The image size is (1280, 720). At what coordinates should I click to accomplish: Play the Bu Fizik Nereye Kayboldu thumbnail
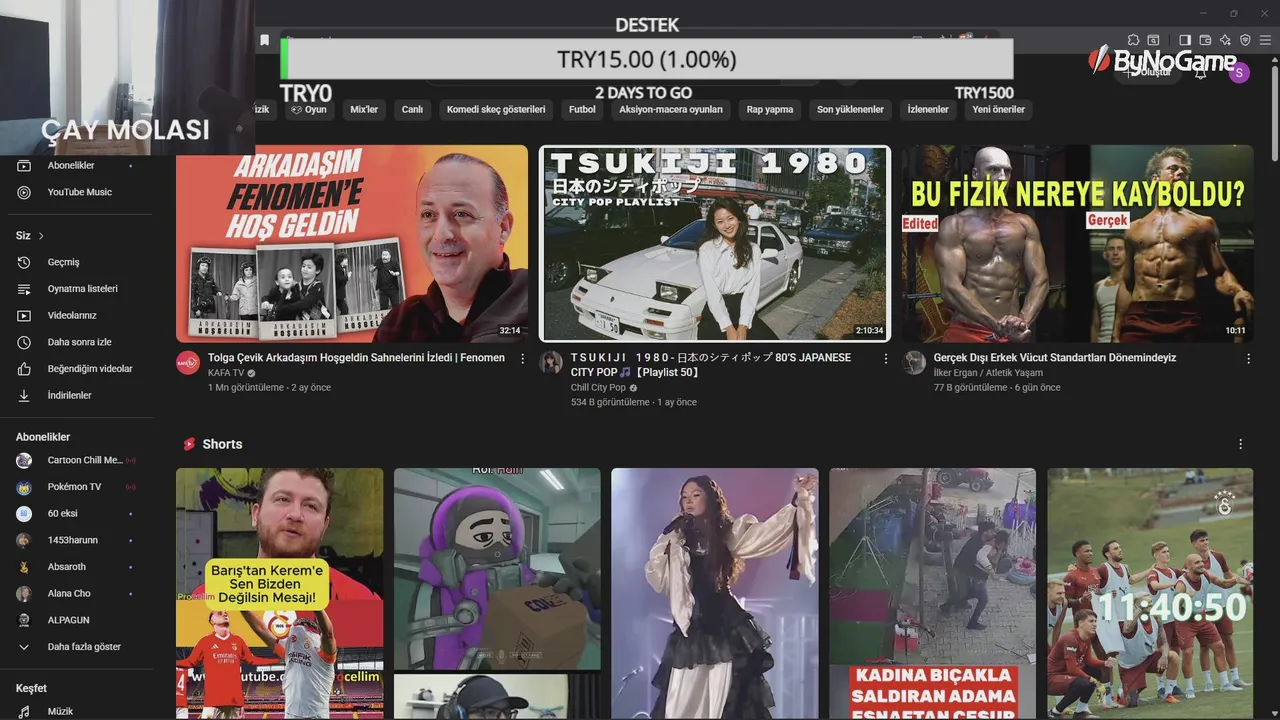pyautogui.click(x=1078, y=244)
